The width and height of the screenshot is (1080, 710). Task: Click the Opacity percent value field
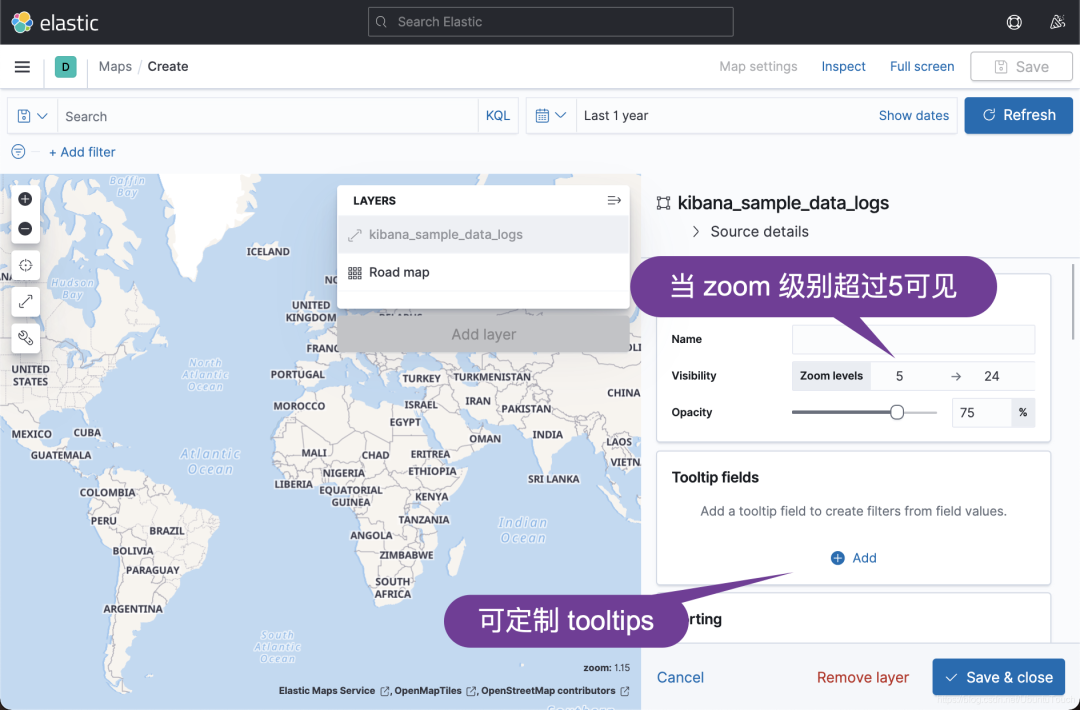pos(982,413)
